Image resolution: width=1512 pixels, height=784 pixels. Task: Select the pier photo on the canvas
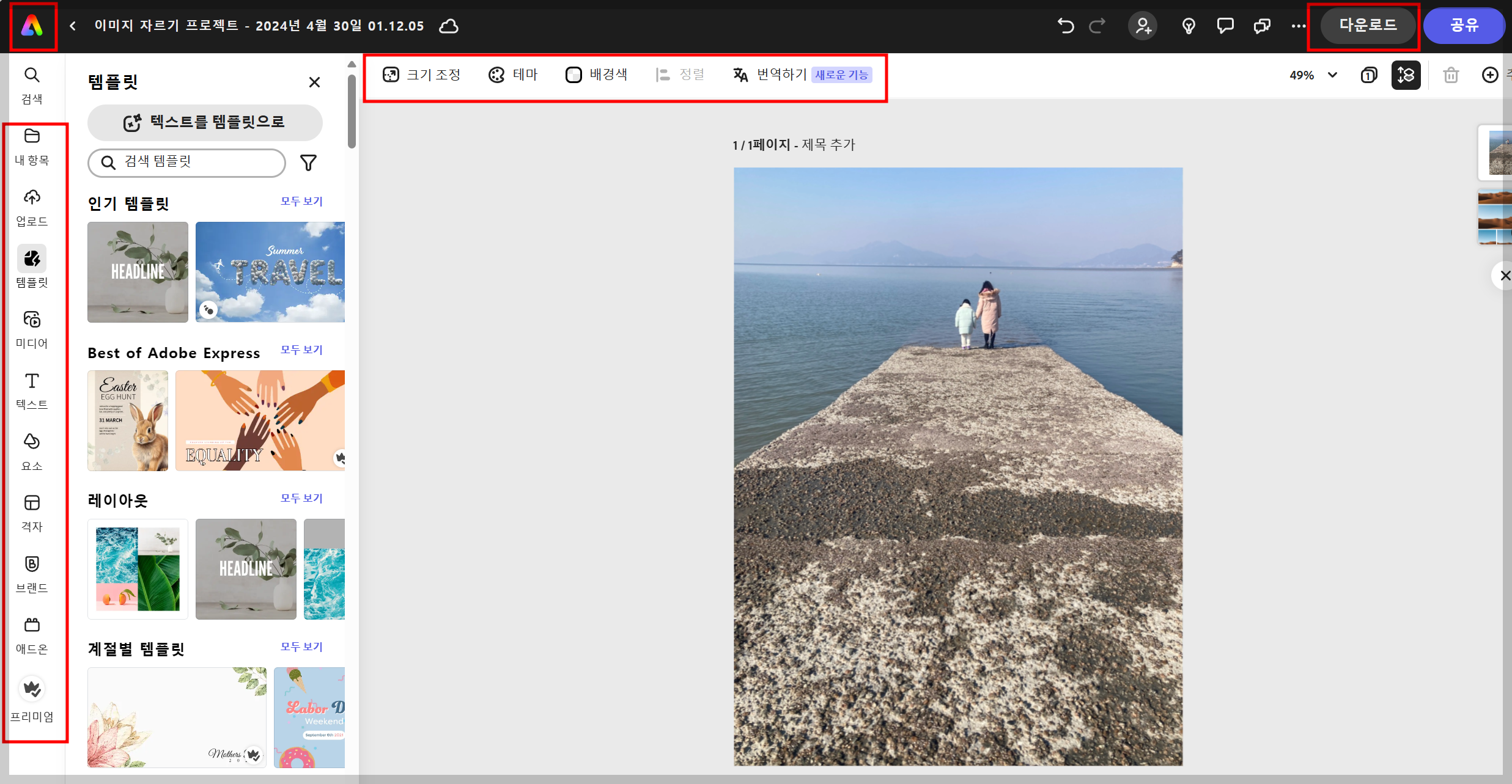958,467
